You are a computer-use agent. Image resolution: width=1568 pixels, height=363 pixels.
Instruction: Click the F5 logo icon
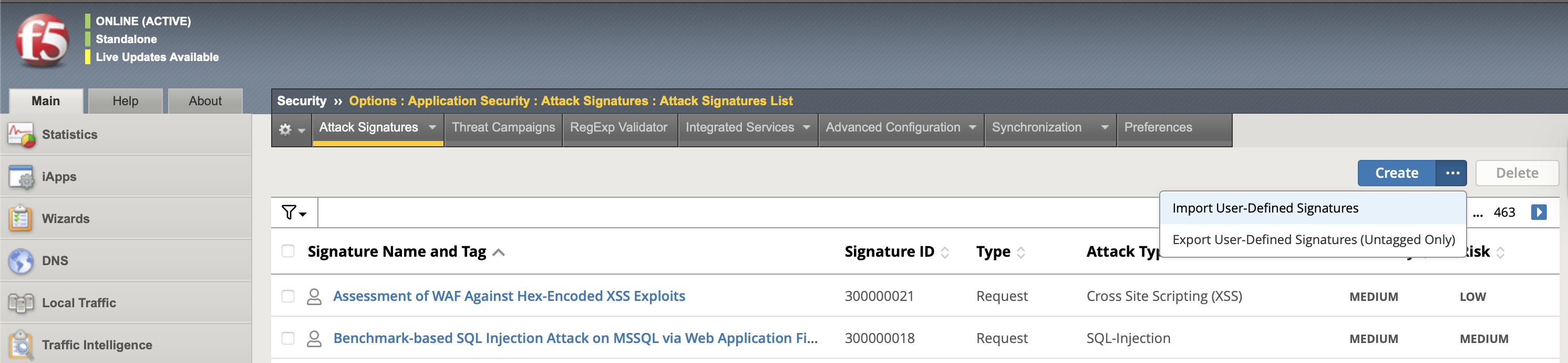[x=42, y=40]
